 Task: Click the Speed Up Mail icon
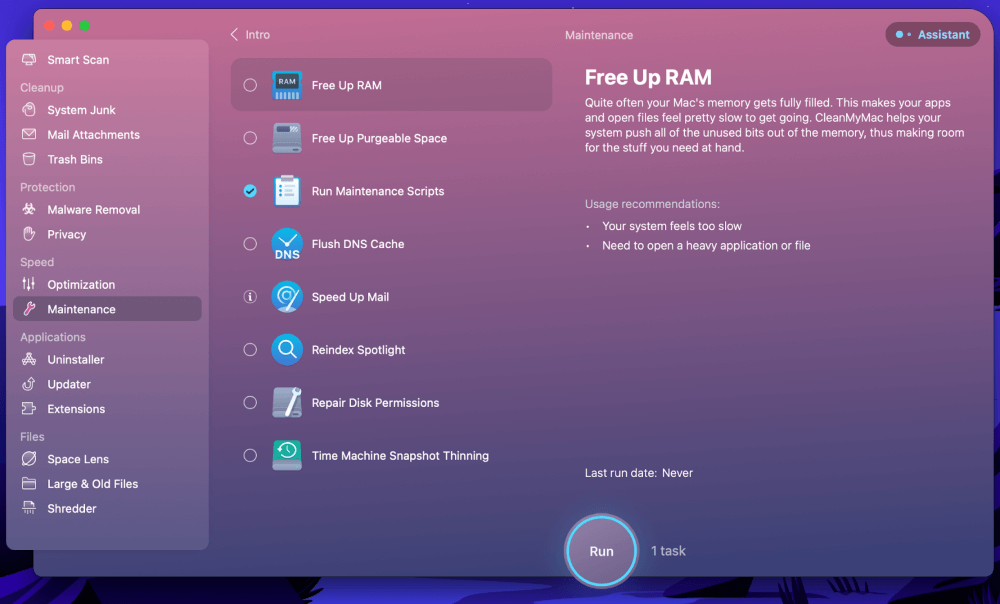[x=287, y=297]
